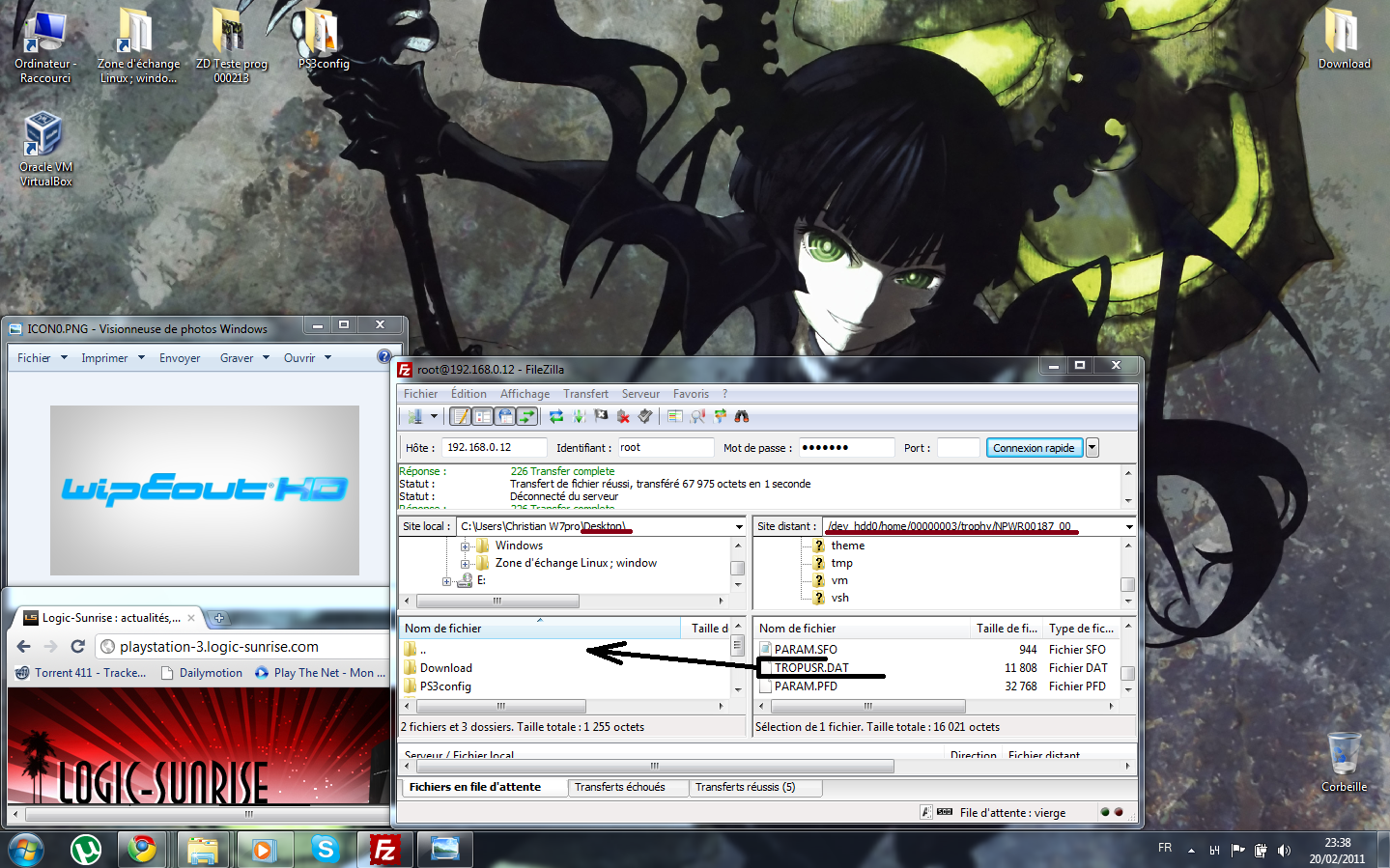Viewport: 1390px width, 868px height.
Task: Switch to Transferts échoués tab
Action: 620,787
